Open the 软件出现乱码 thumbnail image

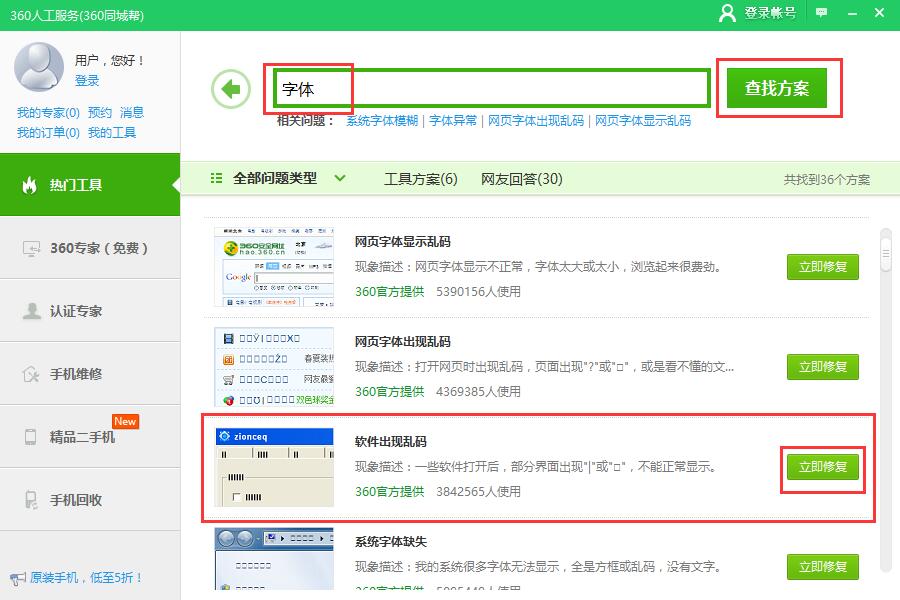[x=274, y=467]
